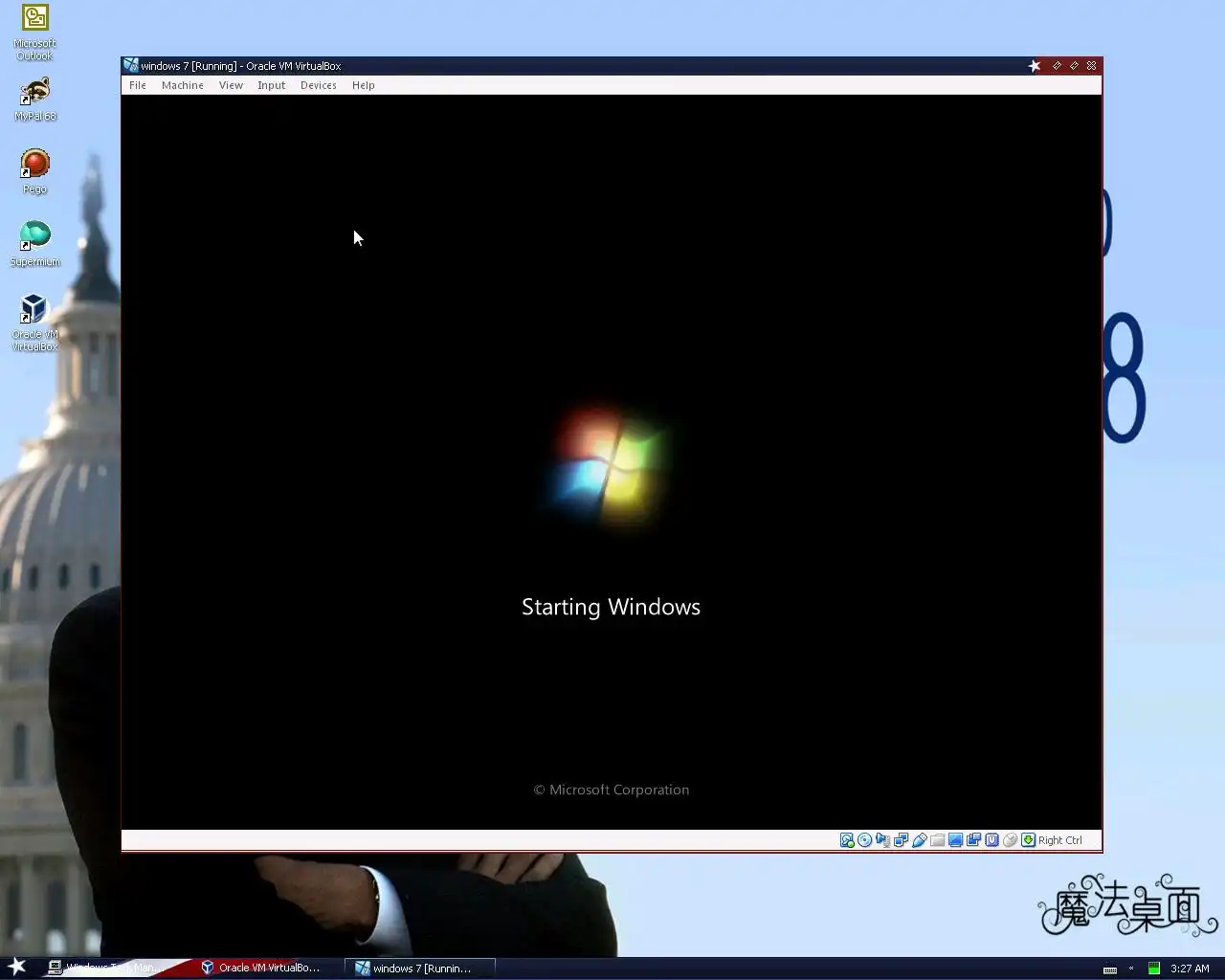The height and width of the screenshot is (980, 1225).
Task: Click the Microsoft Corporation copyright text
Action: pyautogui.click(x=612, y=790)
